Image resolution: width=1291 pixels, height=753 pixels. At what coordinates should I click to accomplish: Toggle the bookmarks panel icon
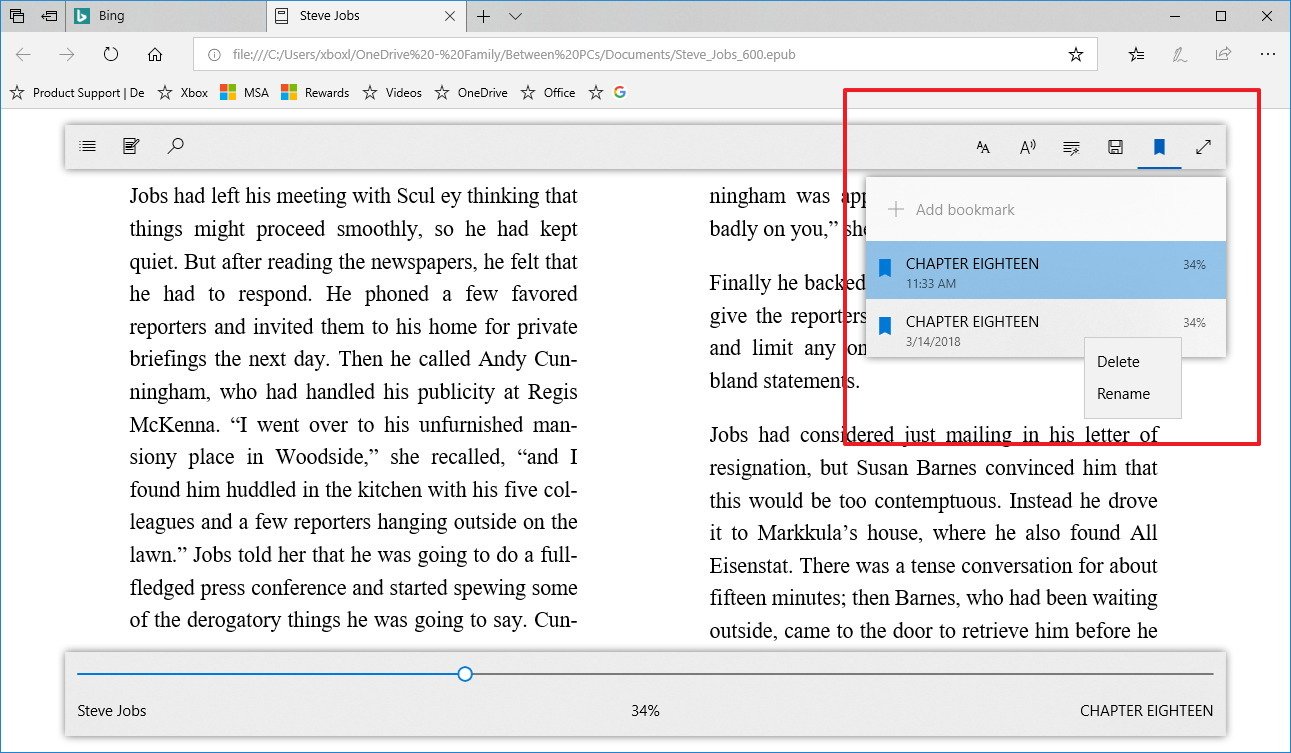point(1159,148)
